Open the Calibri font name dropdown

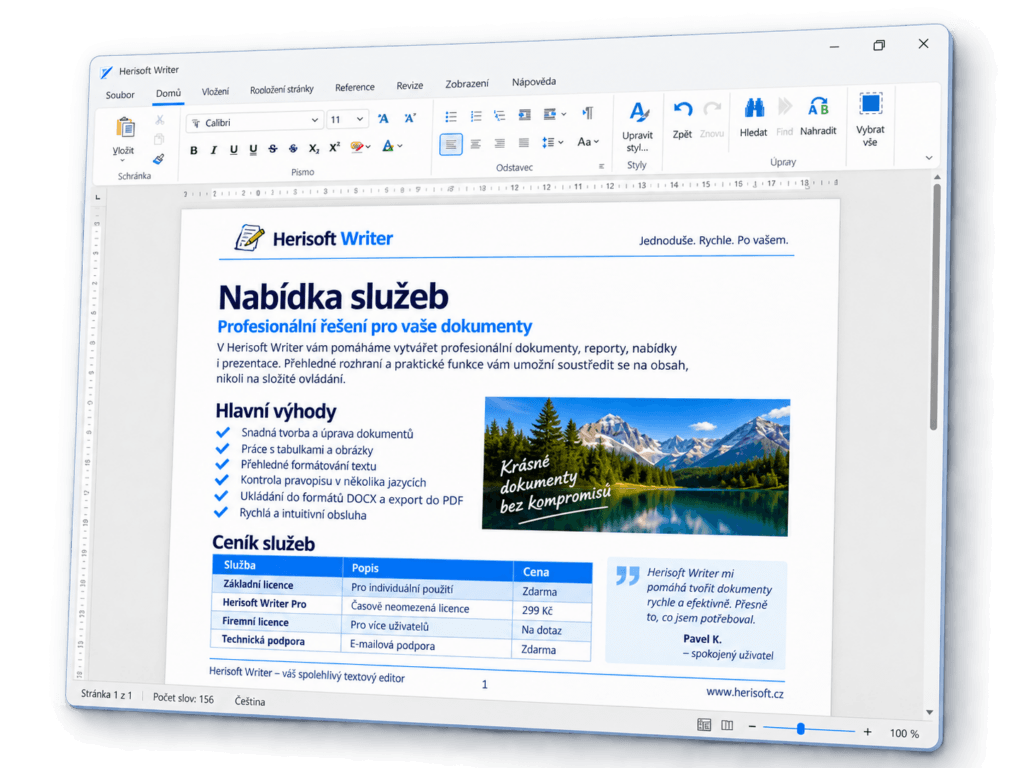[x=314, y=120]
